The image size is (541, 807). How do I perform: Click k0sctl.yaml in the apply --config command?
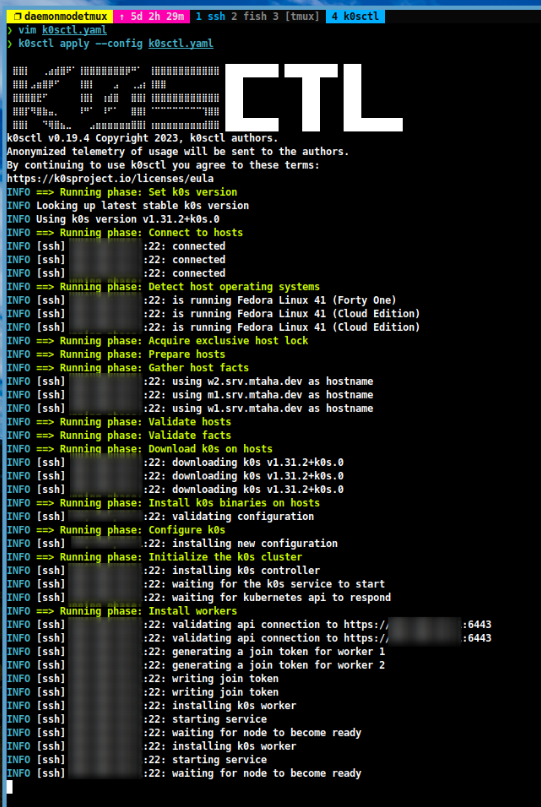pyautogui.click(x=181, y=44)
